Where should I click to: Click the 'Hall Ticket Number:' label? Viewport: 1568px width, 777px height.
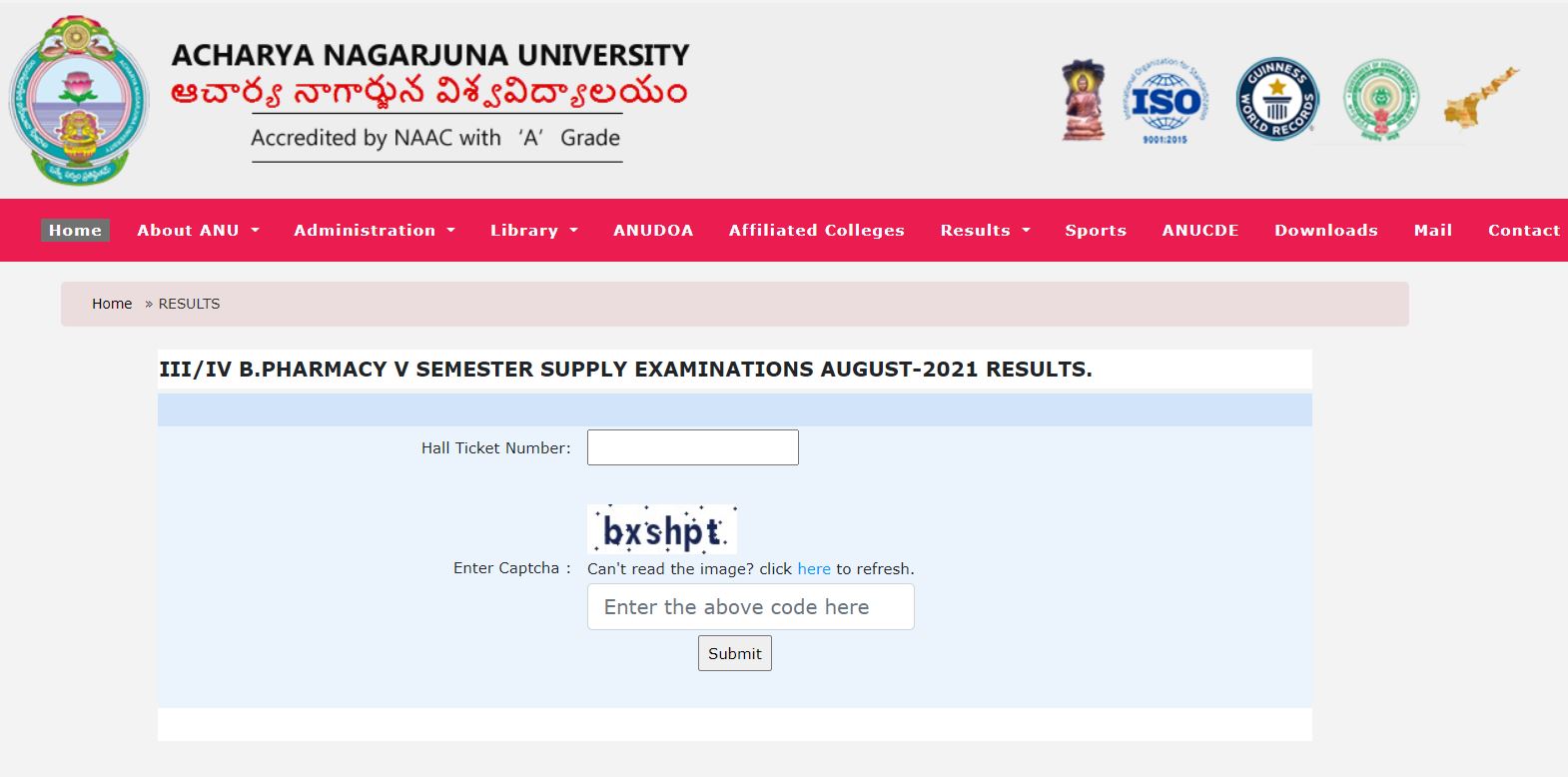(x=496, y=447)
